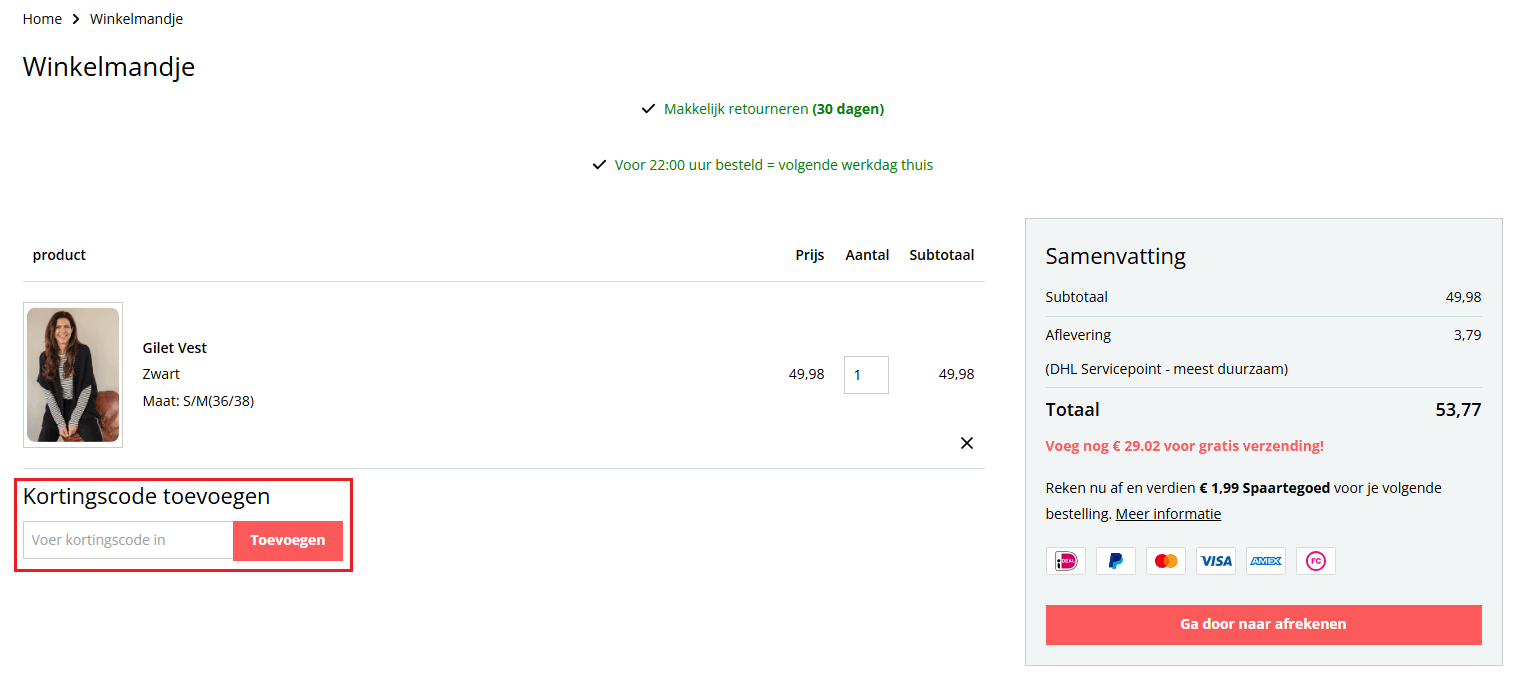
Task: Focus the kortingscode input field
Action: tap(128, 540)
